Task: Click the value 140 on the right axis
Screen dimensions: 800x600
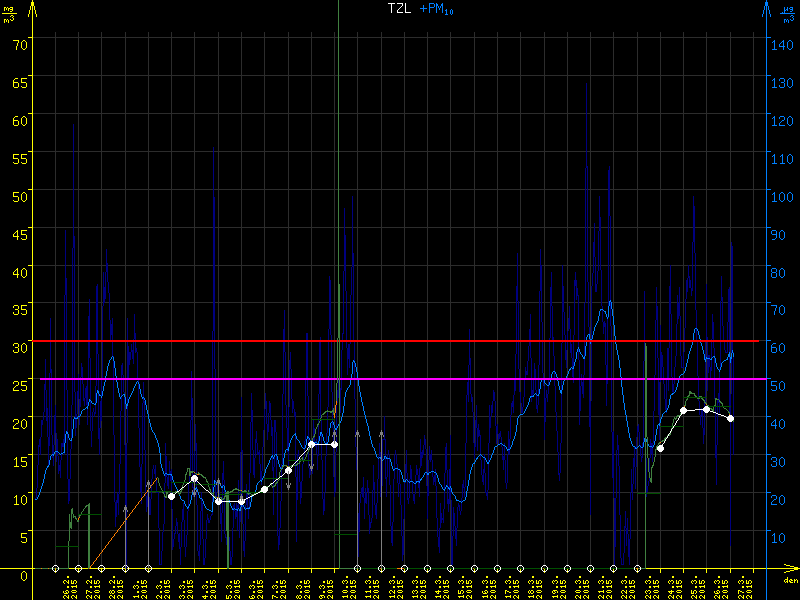Action: click(781, 43)
